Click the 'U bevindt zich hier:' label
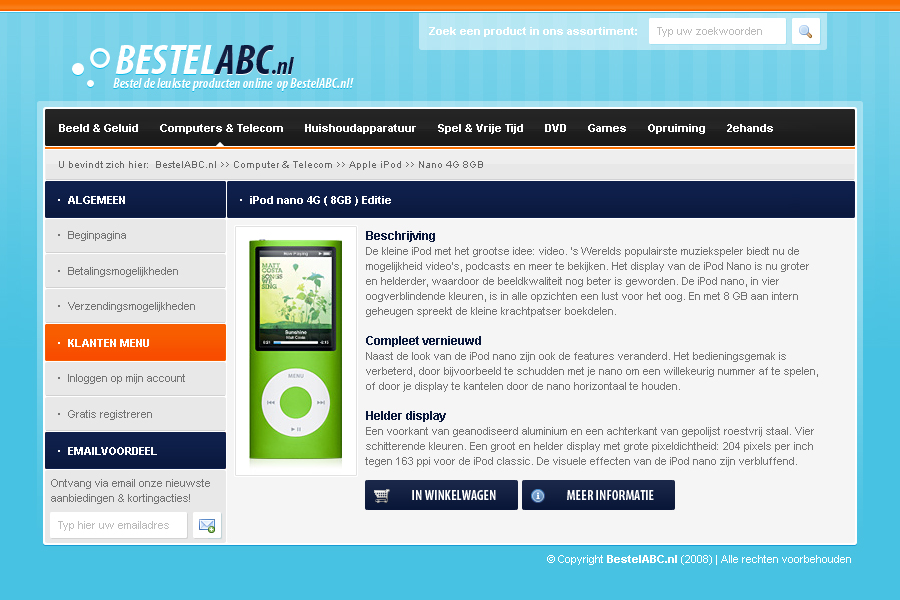The width and height of the screenshot is (900, 600). coord(103,165)
